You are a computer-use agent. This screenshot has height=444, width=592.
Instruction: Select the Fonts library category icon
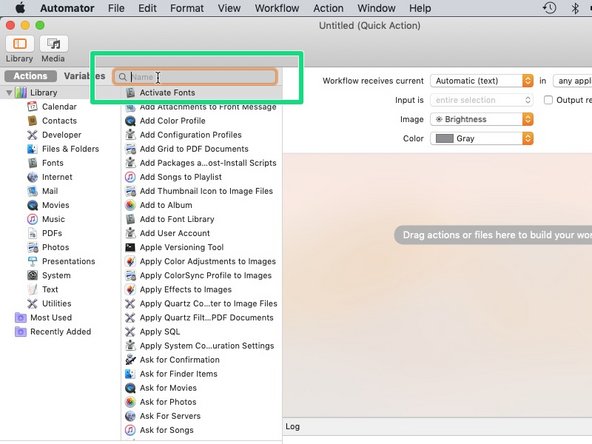pyautogui.click(x=32, y=163)
